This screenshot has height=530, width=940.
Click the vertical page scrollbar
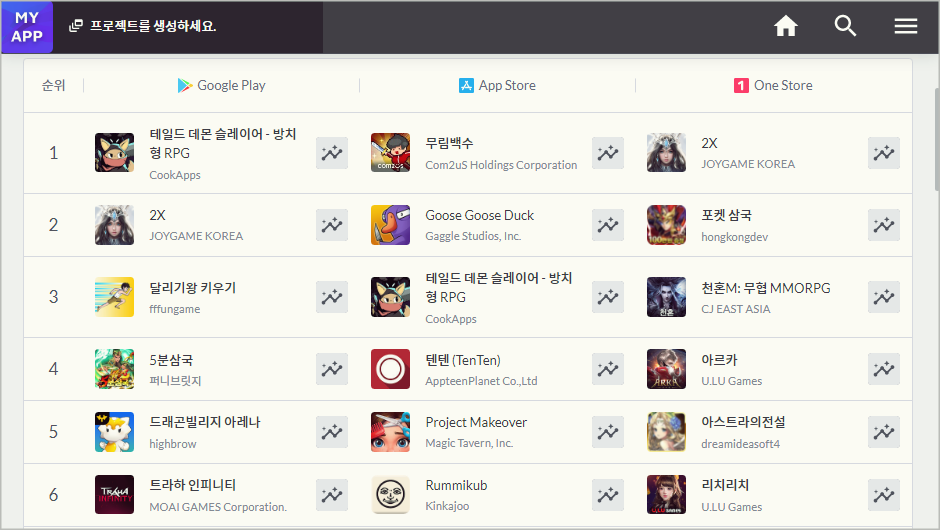pyautogui.click(x=936, y=139)
